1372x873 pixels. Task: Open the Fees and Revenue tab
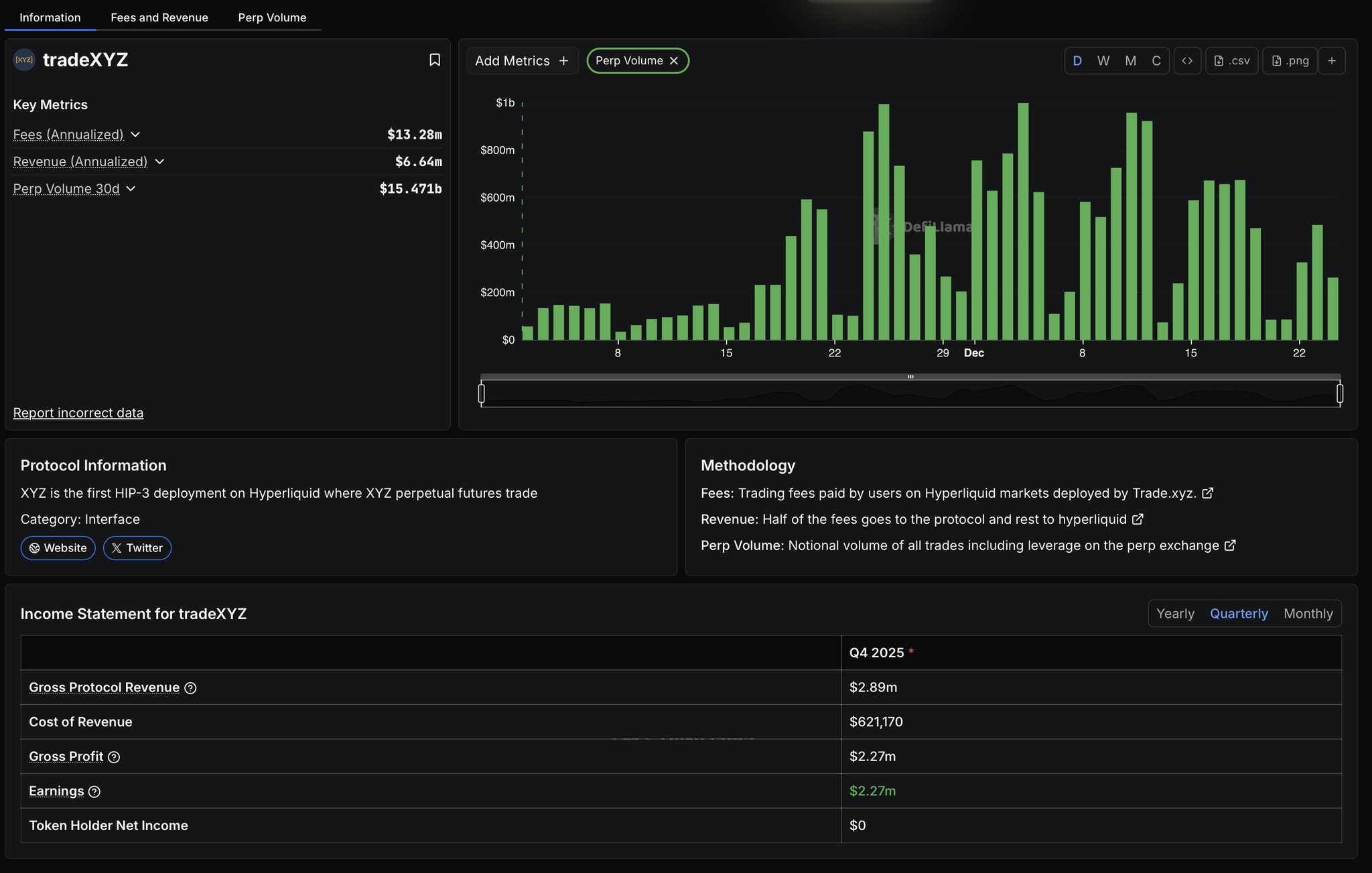coord(159,17)
